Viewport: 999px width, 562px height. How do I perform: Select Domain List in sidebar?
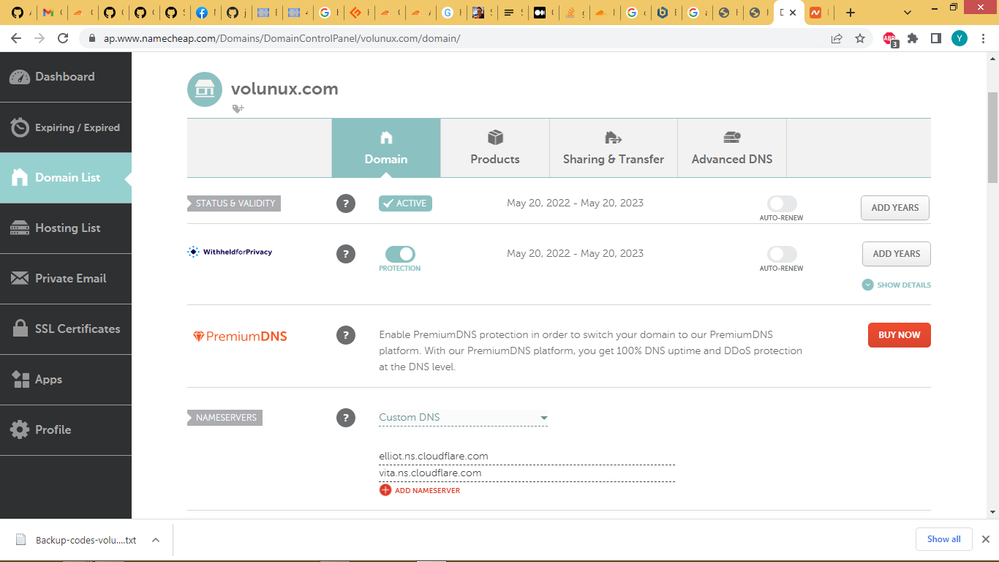66,178
